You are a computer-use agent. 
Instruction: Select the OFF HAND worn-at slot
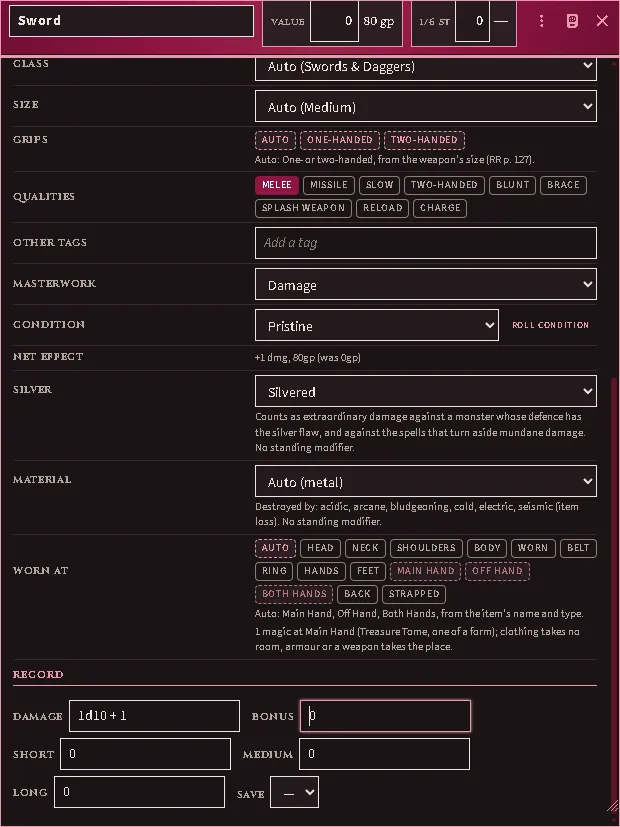pos(497,571)
